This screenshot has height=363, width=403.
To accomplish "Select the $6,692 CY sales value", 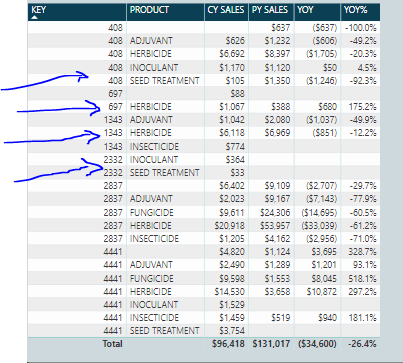I will pyautogui.click(x=232, y=54).
